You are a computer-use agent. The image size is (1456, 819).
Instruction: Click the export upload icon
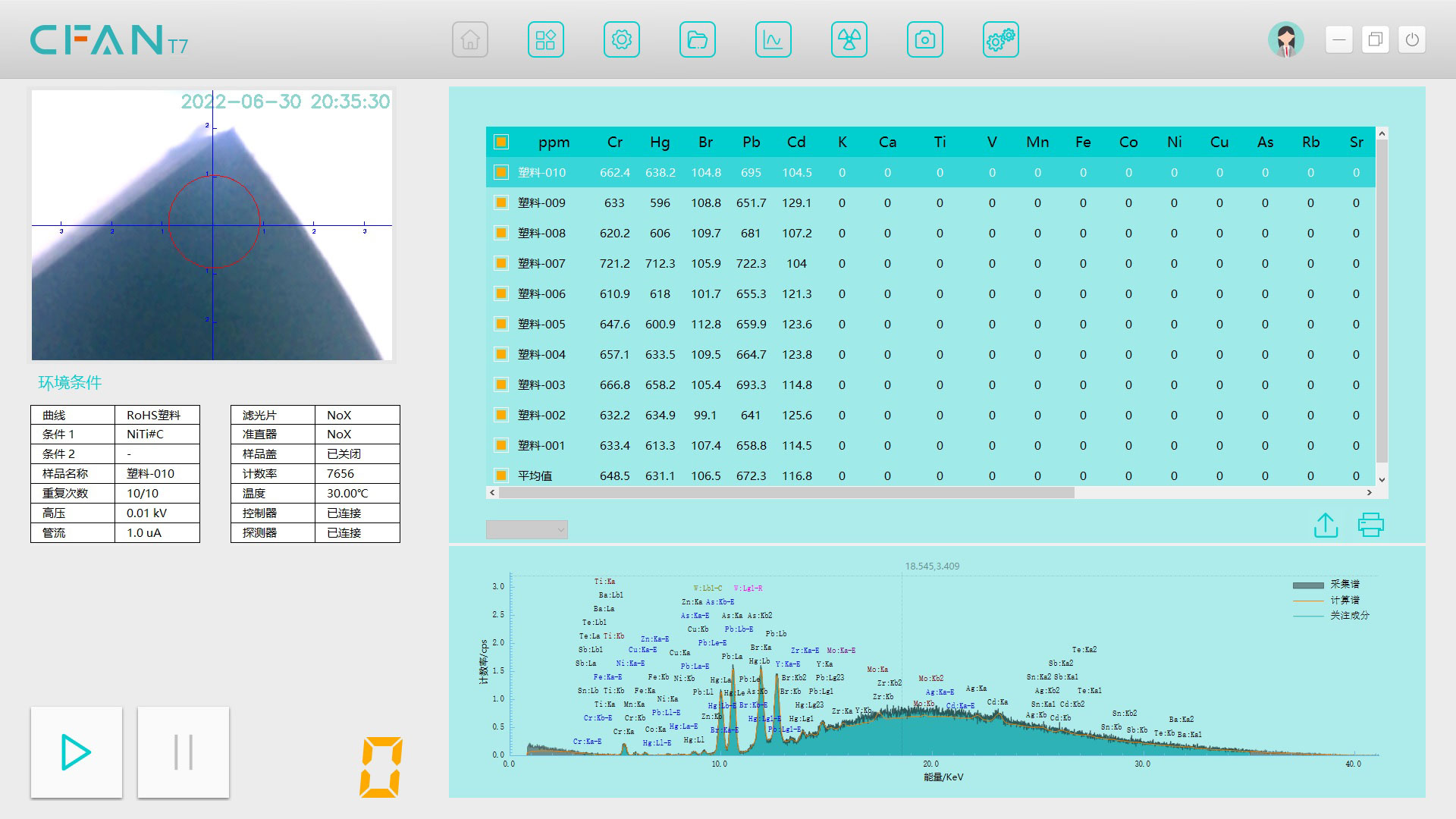coord(1326,525)
